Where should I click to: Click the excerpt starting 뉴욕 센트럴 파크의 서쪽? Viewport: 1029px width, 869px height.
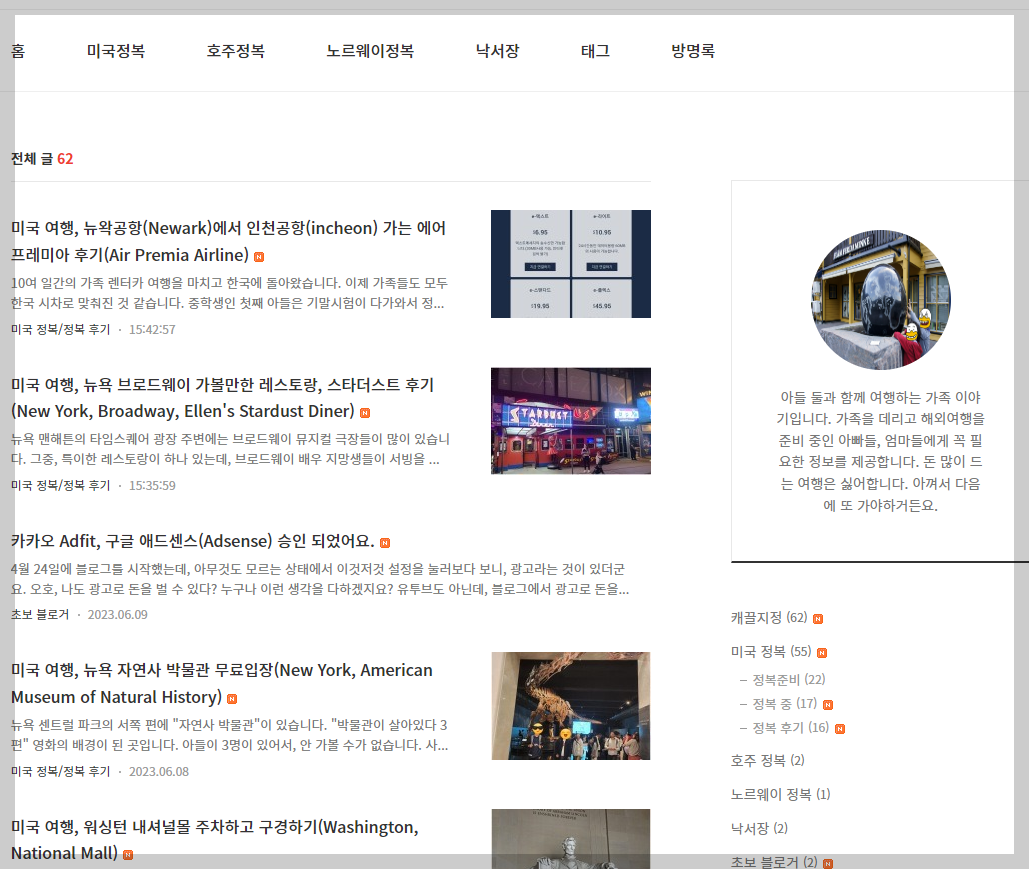click(230, 735)
